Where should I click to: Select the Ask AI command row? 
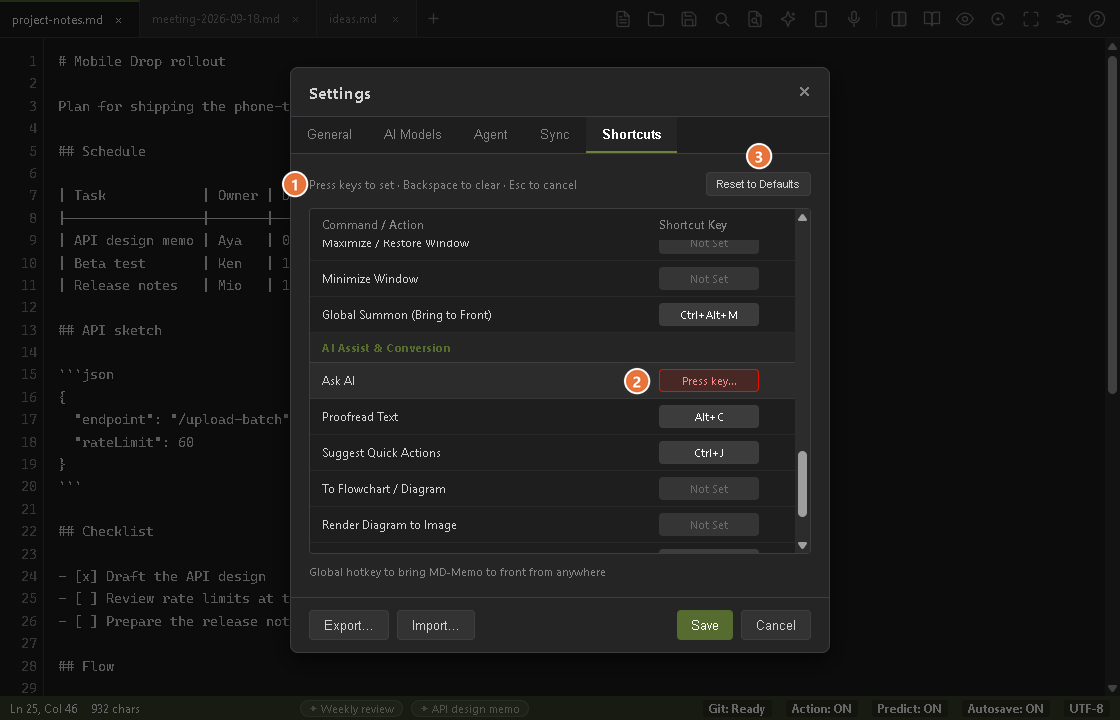552,381
